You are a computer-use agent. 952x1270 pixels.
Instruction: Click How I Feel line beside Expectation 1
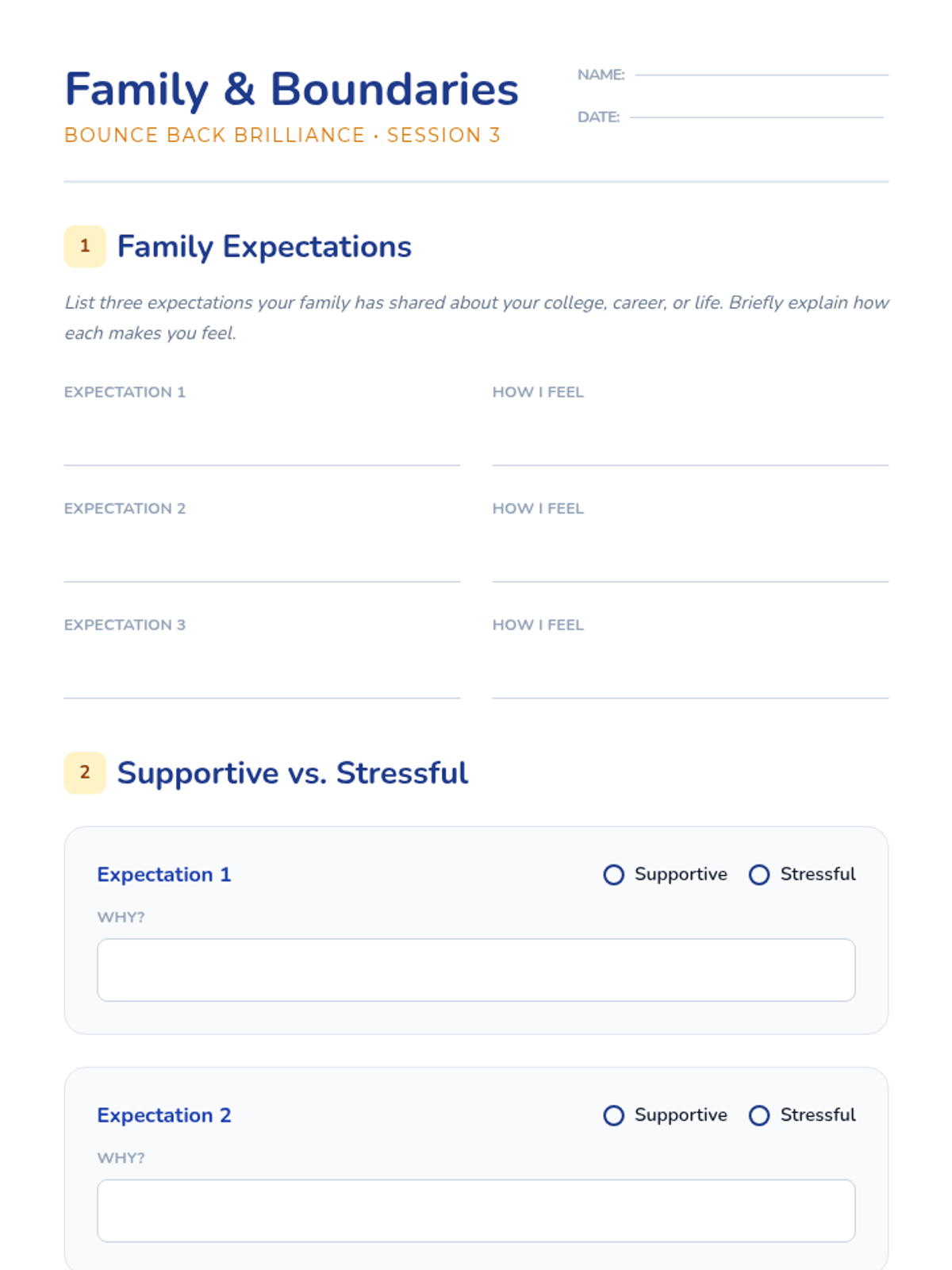click(690, 448)
